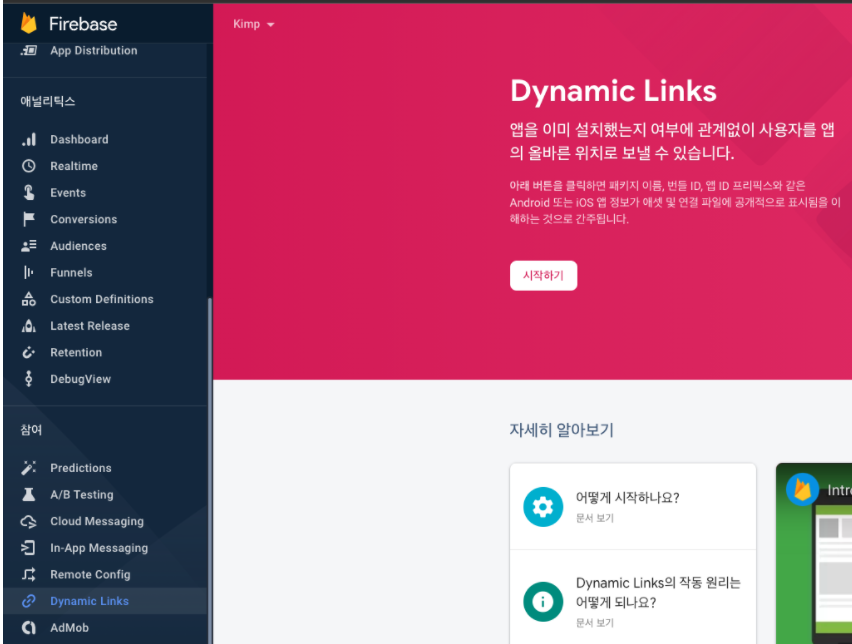Click the 자세히 알아보기 heading
852x644 pixels.
tap(561, 430)
